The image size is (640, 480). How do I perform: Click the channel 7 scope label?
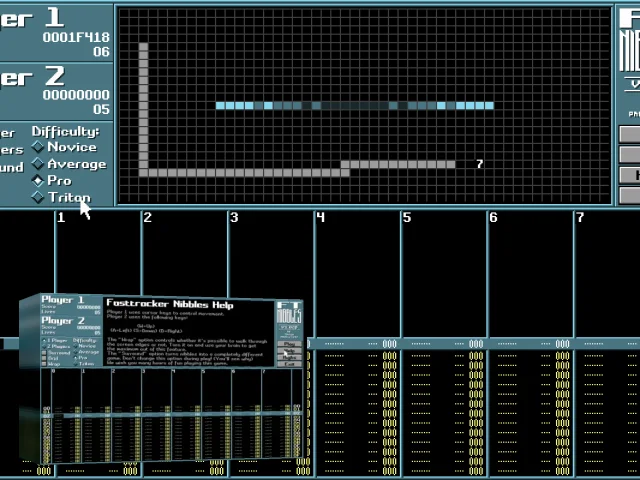580,218
